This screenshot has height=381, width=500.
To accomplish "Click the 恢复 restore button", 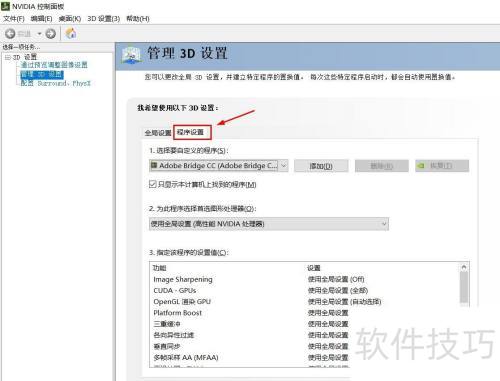I will (x=442, y=166).
